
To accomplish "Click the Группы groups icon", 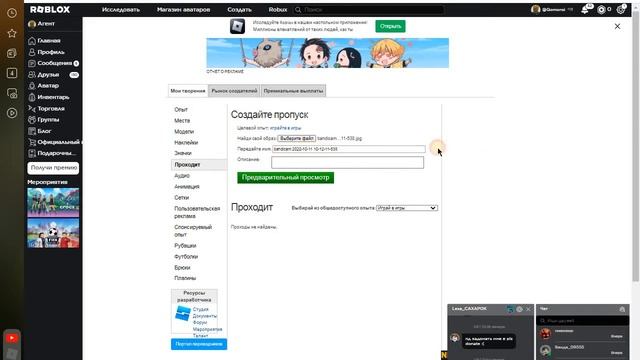I will 32,120.
